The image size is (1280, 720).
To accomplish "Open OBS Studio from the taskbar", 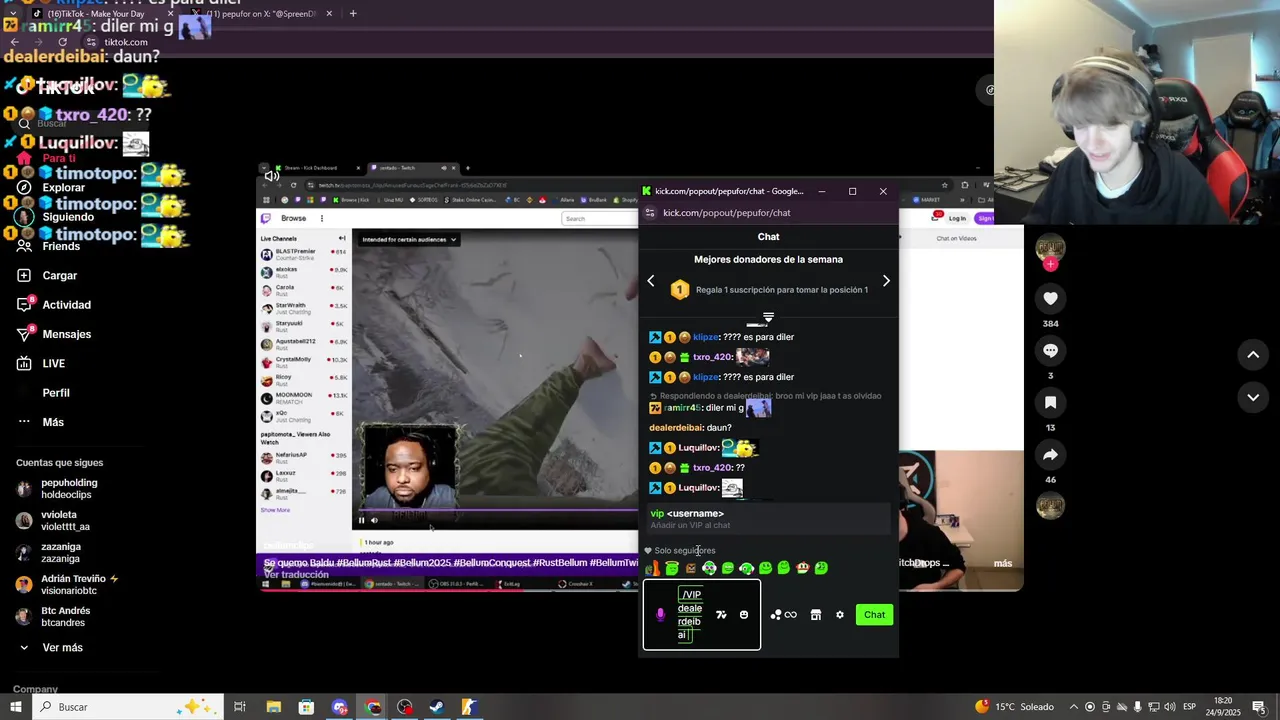I will tap(404, 707).
